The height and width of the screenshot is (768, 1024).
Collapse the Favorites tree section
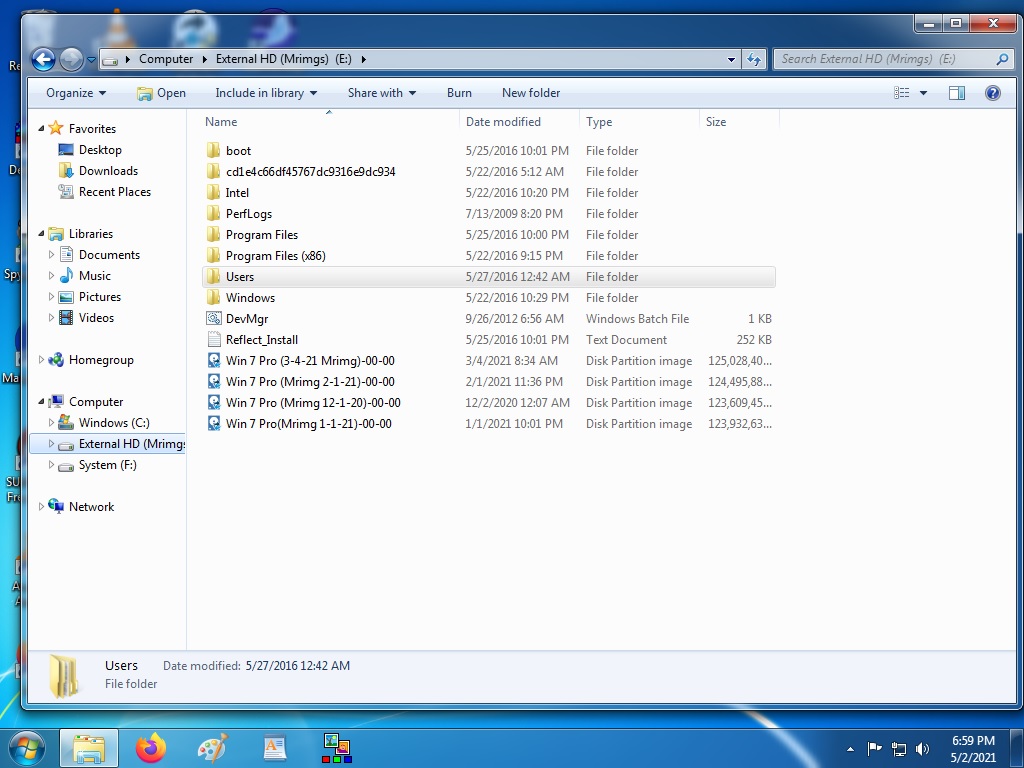tap(41, 129)
